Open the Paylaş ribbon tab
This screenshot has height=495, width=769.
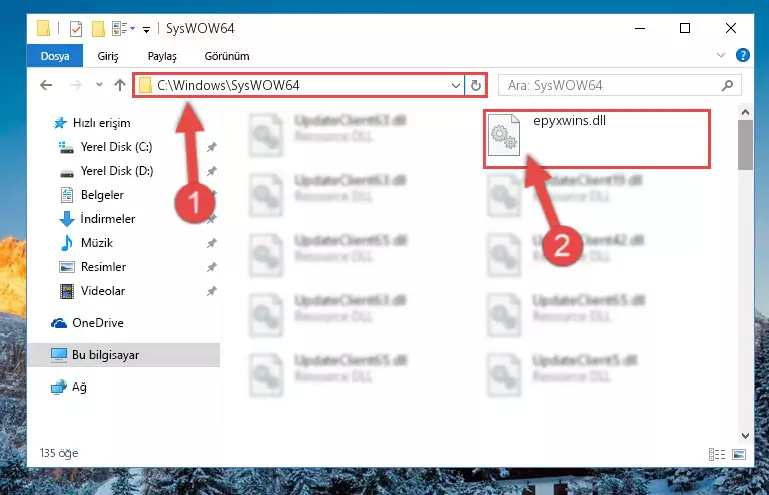click(x=162, y=56)
